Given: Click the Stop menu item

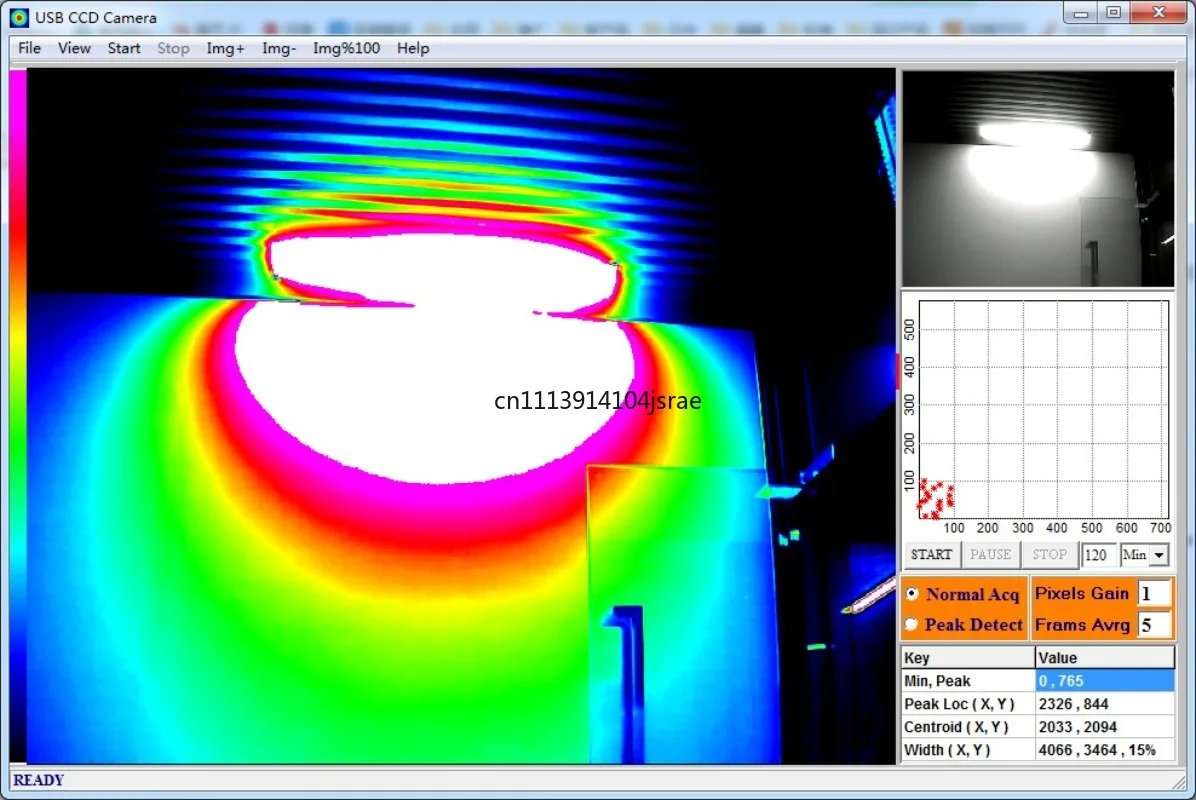Looking at the screenshot, I should [x=173, y=48].
